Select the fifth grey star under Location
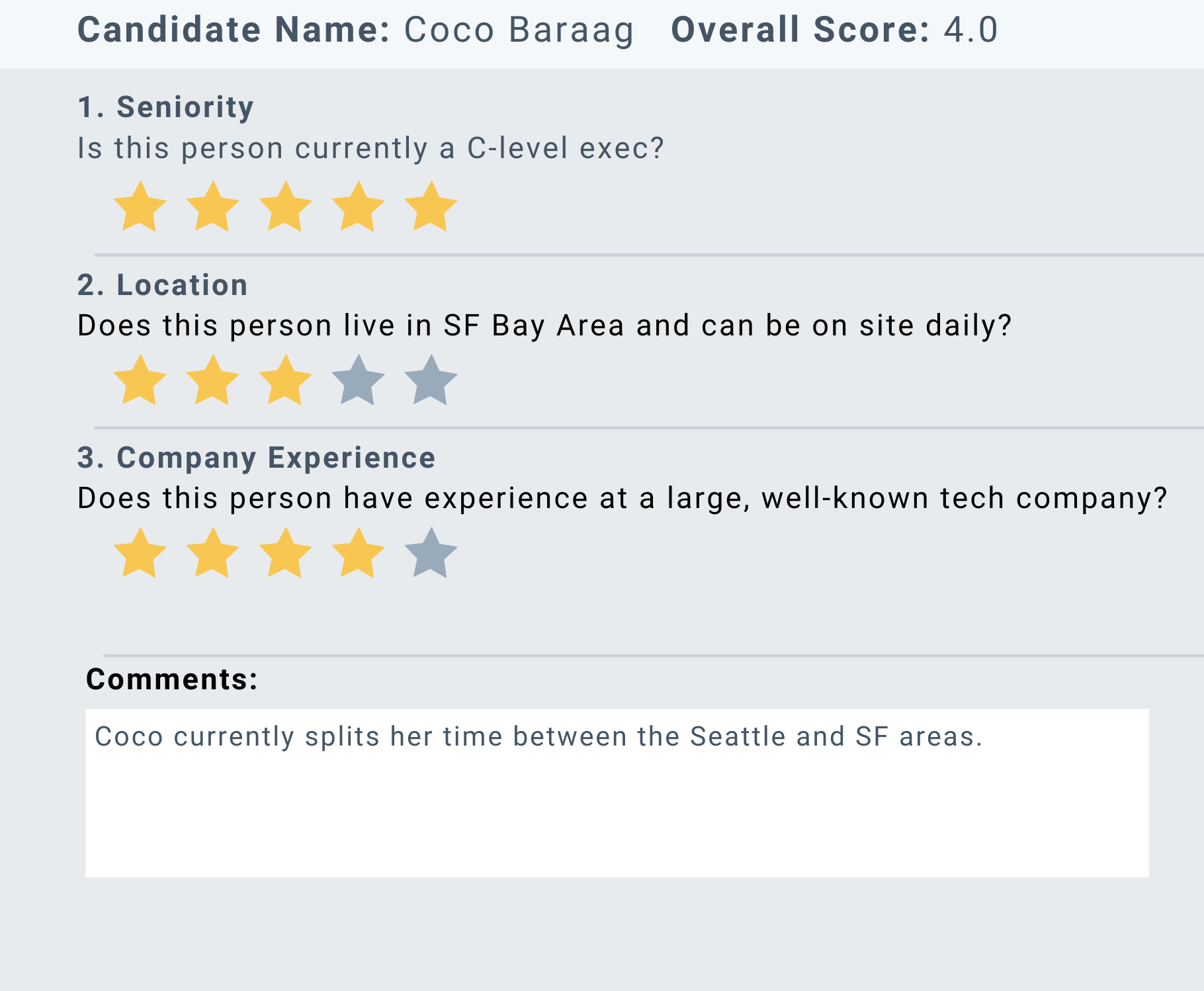 tap(430, 380)
